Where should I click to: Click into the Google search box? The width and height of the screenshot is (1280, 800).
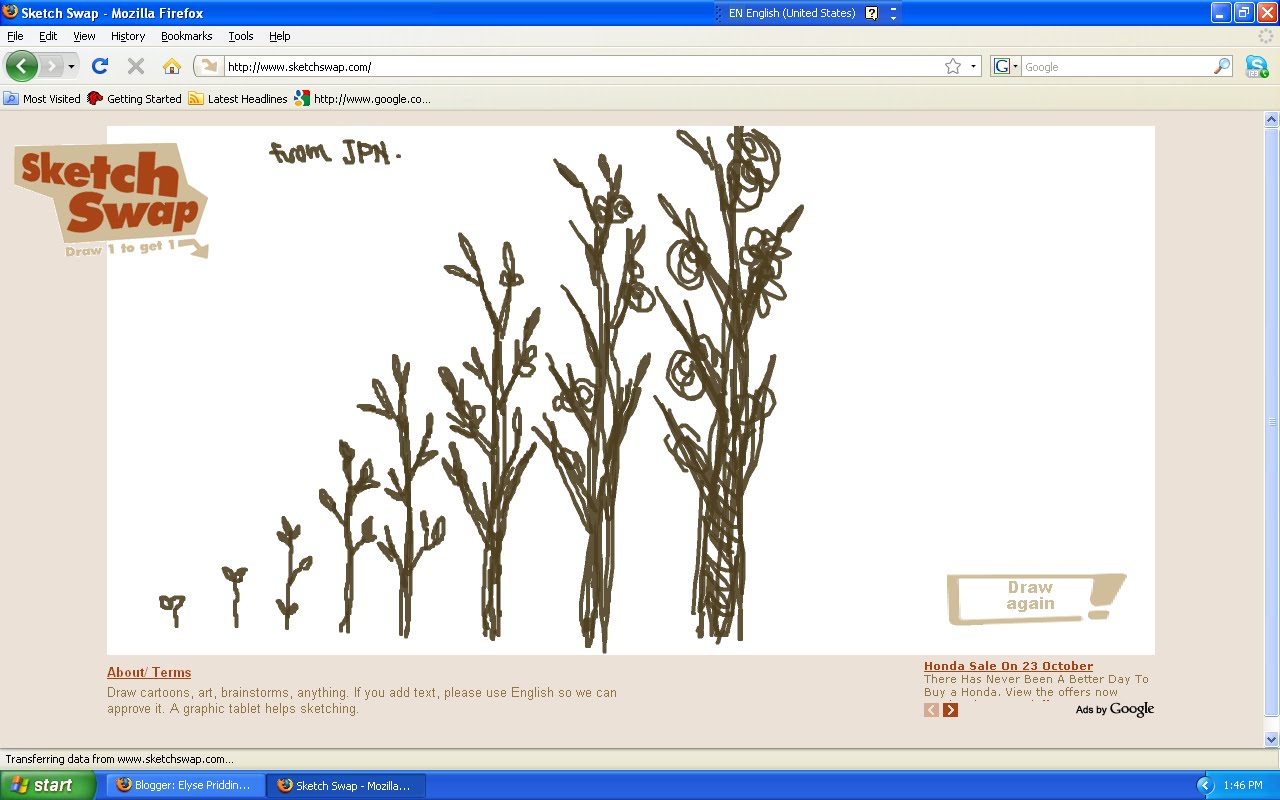click(x=1117, y=67)
